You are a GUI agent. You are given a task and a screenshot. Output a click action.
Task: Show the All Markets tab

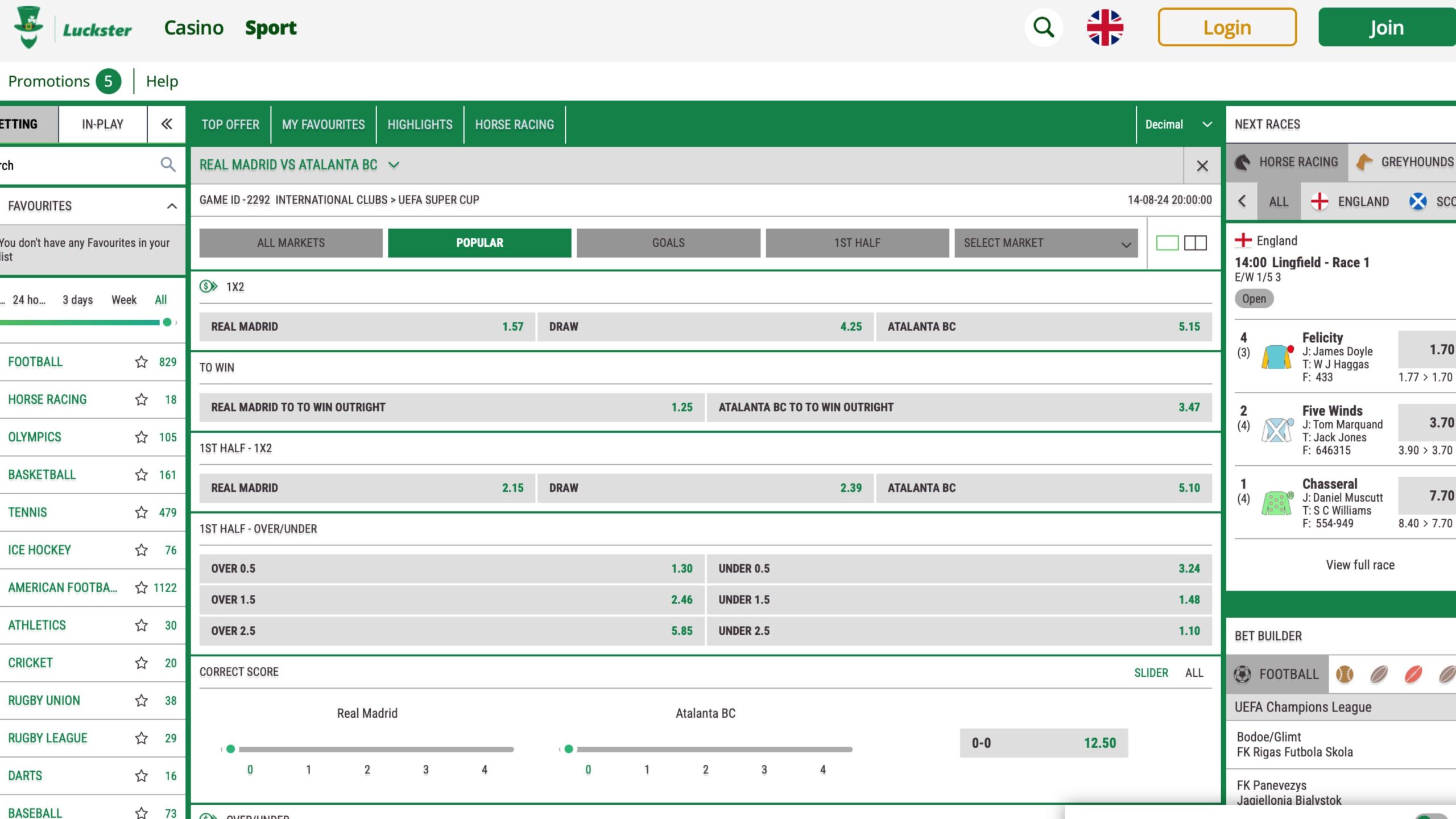[291, 243]
